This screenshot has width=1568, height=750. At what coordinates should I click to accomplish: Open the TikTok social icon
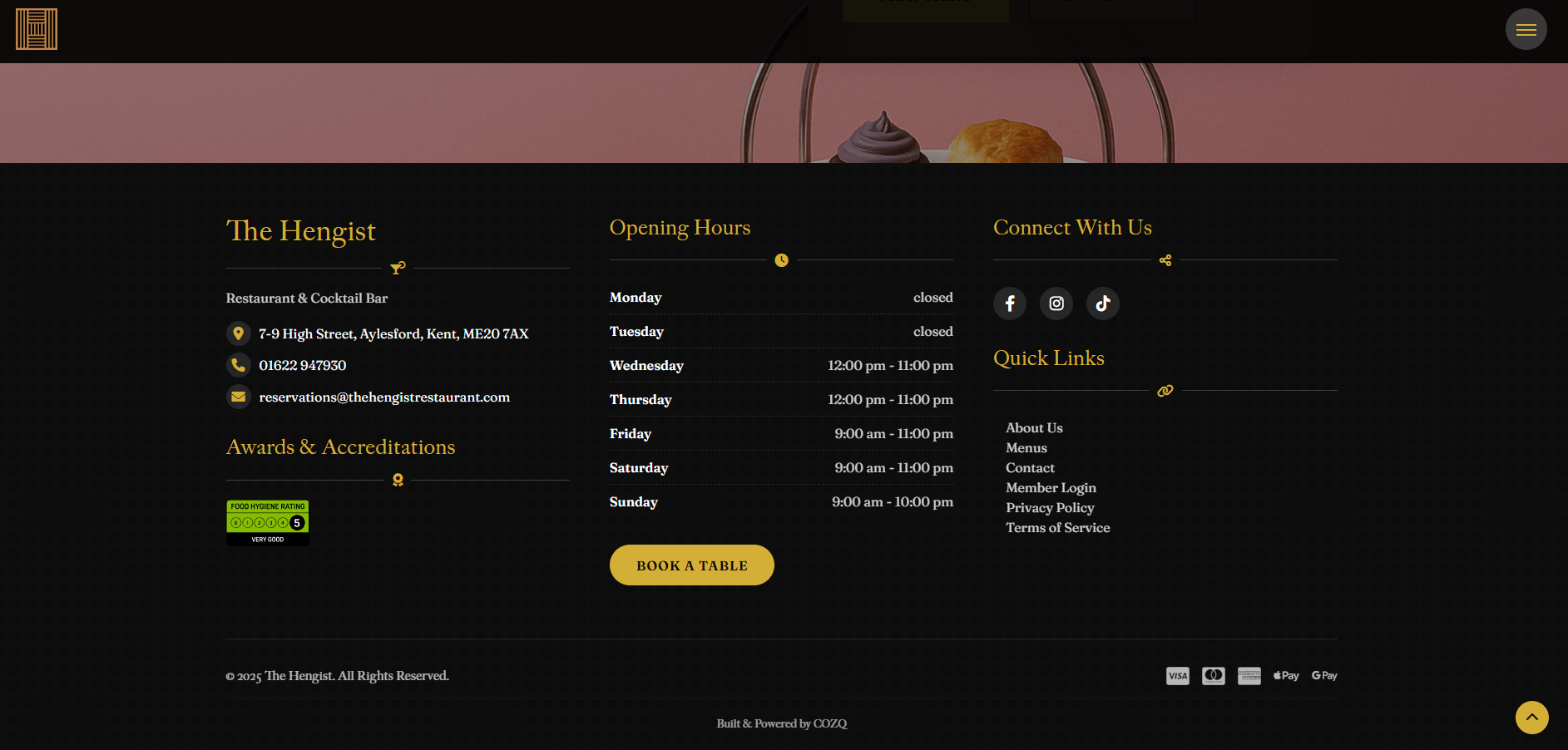[1102, 303]
